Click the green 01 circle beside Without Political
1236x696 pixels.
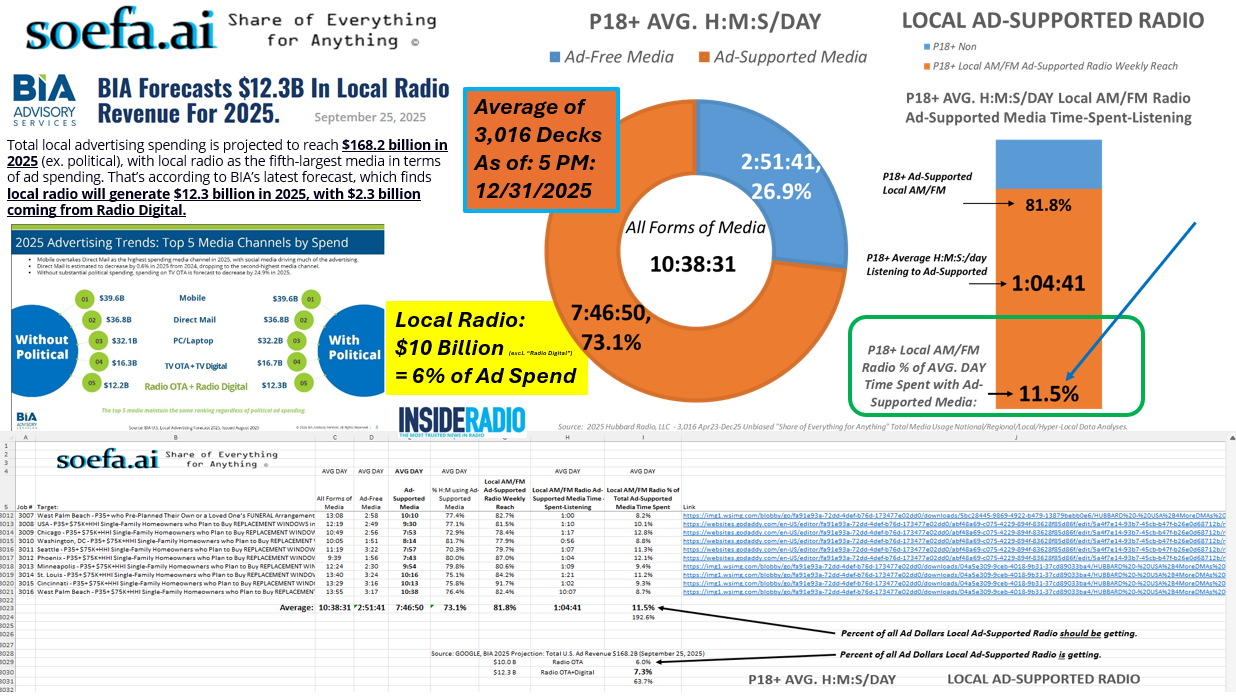click(85, 298)
